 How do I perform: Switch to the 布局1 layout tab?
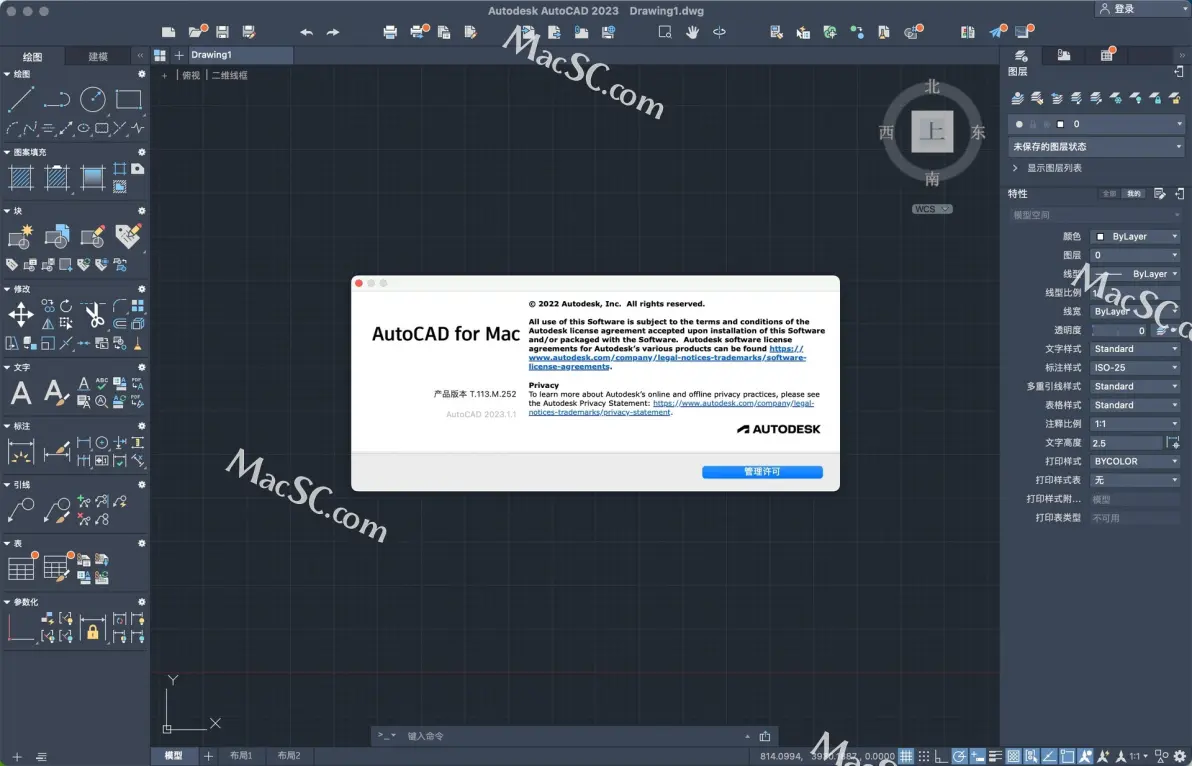(x=241, y=755)
